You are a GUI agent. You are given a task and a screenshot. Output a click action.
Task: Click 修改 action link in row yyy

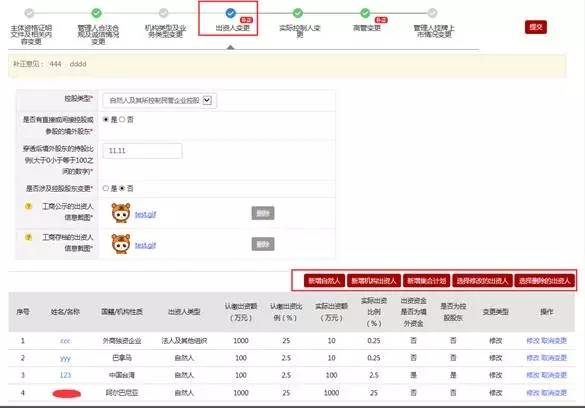point(533,358)
